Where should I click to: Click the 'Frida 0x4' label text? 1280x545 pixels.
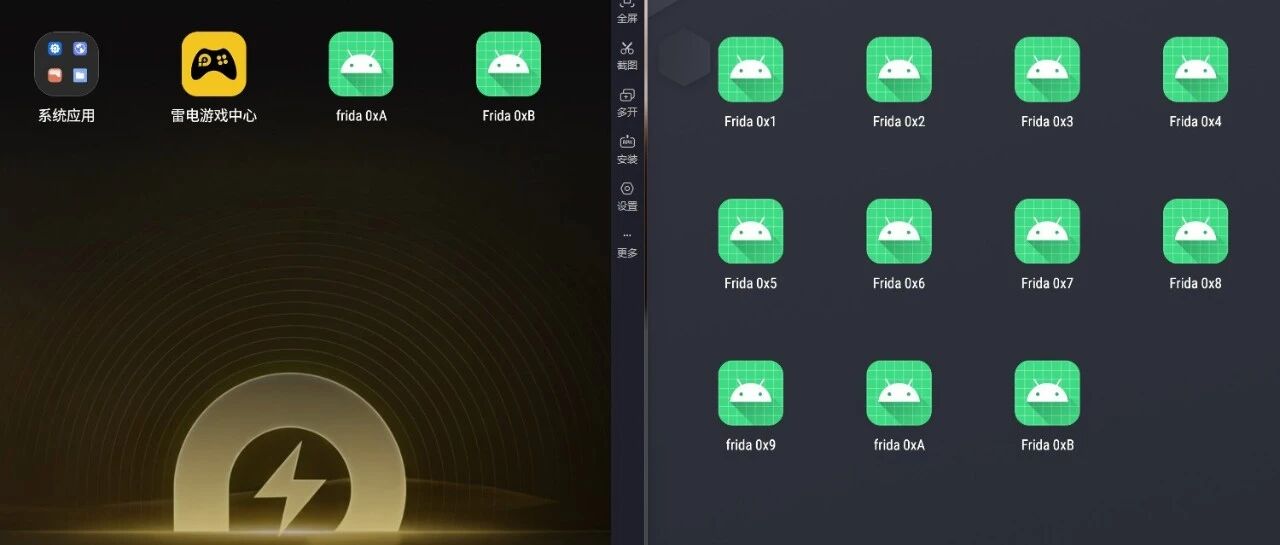(x=1195, y=122)
